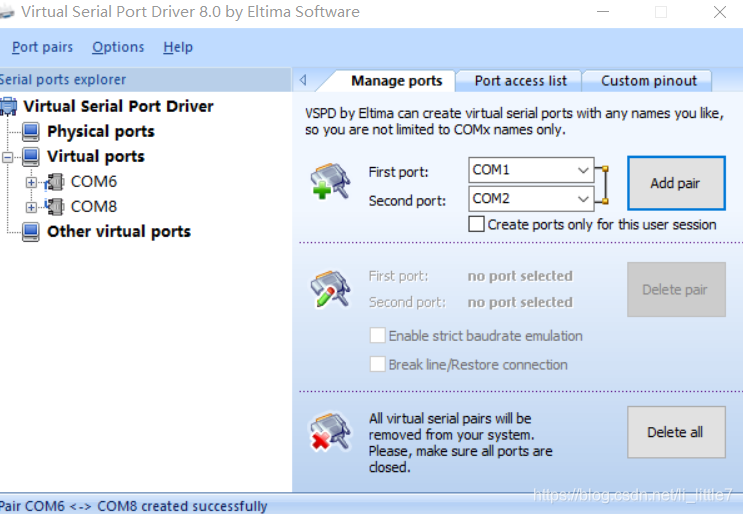Click the Virtual ports monitor icon
743x514 pixels.
click(31, 156)
